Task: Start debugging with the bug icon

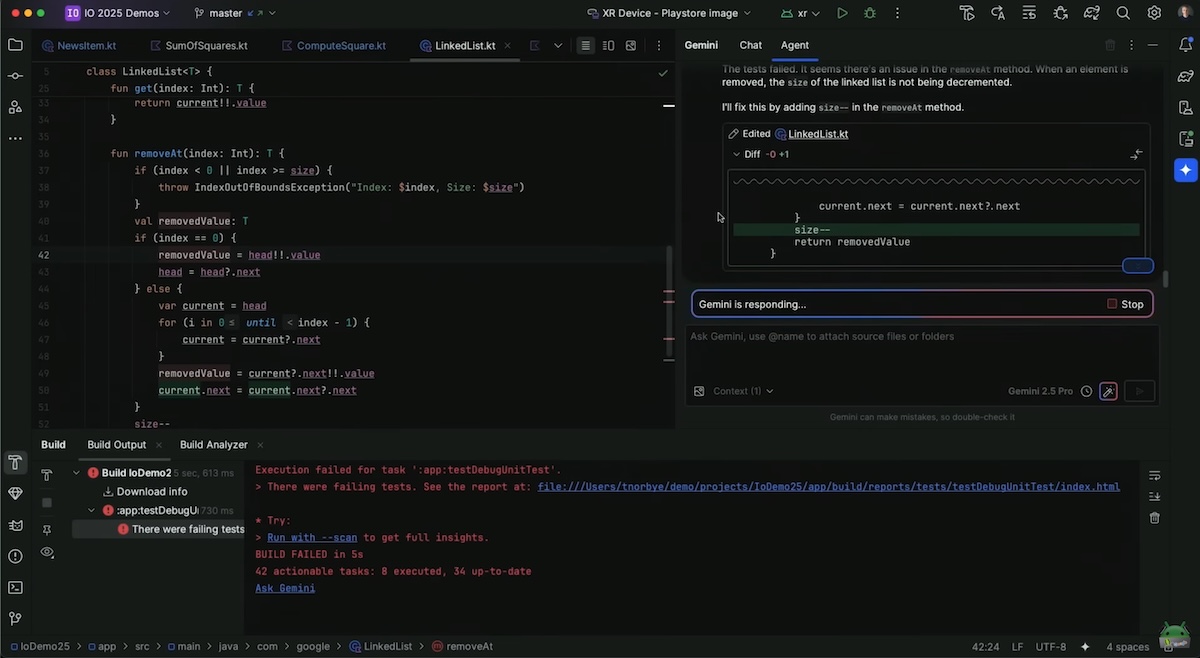Action: click(869, 13)
